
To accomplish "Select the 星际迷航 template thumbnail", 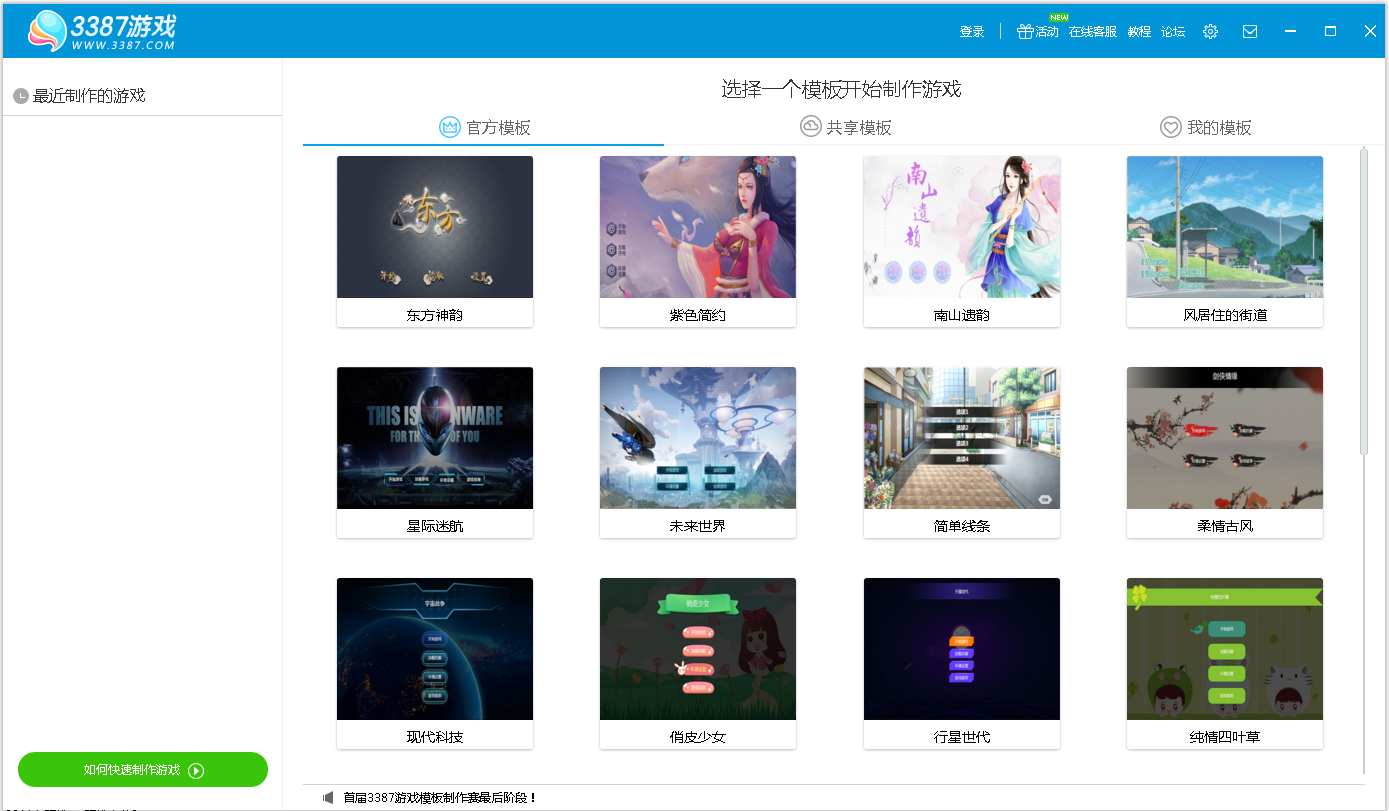I will pyautogui.click(x=435, y=438).
